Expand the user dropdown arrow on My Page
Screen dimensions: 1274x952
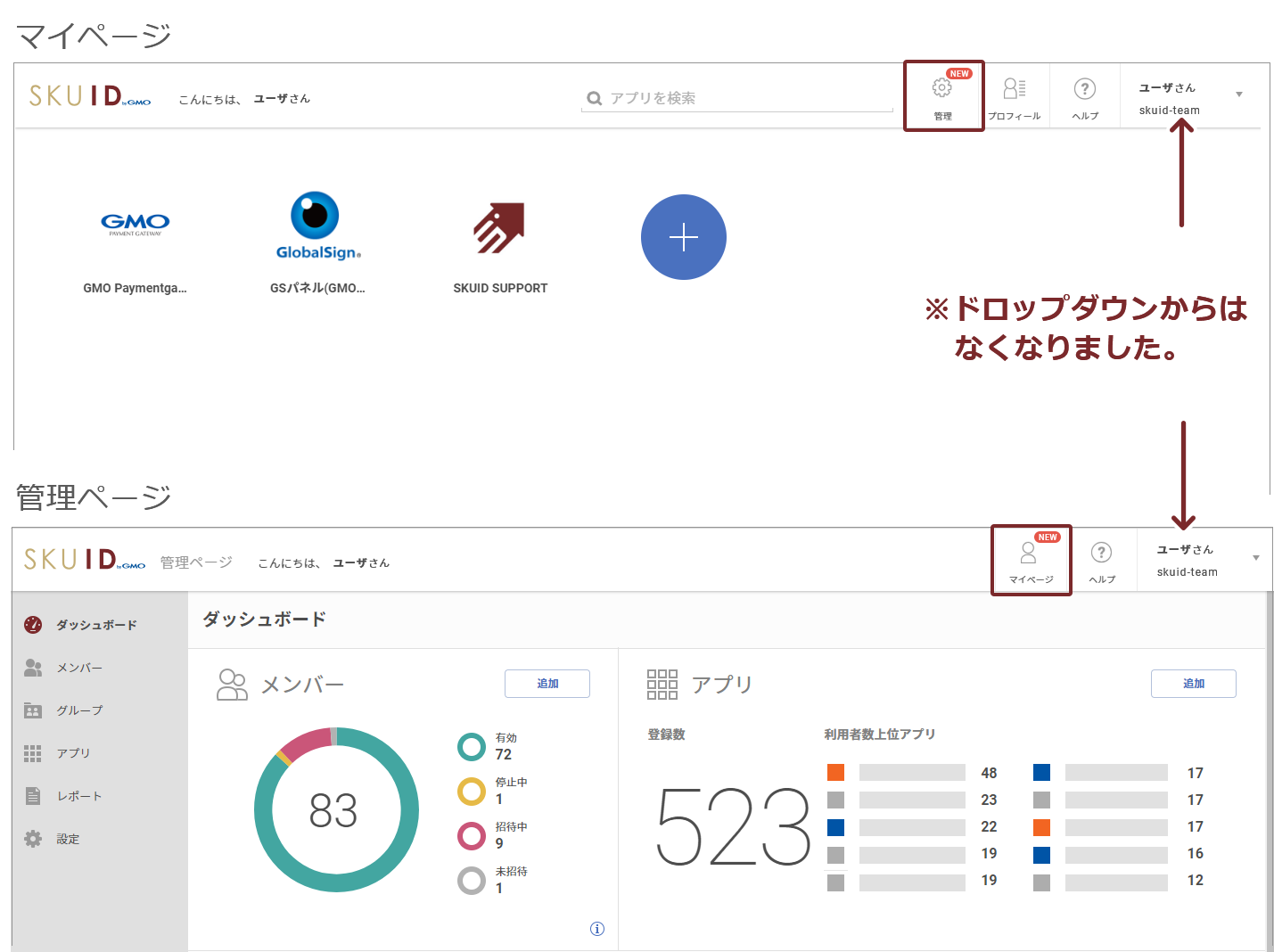[x=1238, y=94]
